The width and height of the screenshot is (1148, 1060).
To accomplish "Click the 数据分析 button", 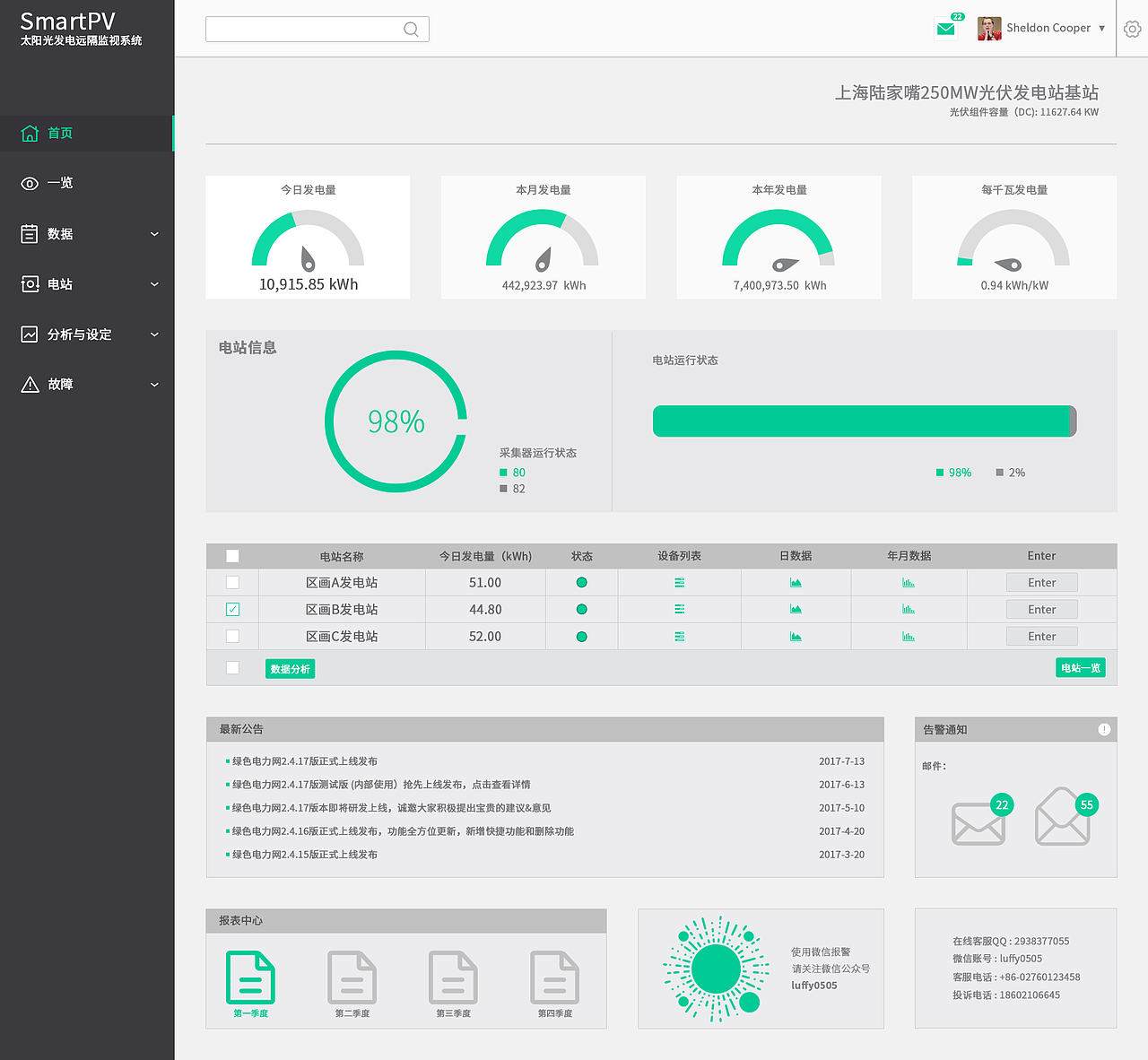I will point(290,669).
